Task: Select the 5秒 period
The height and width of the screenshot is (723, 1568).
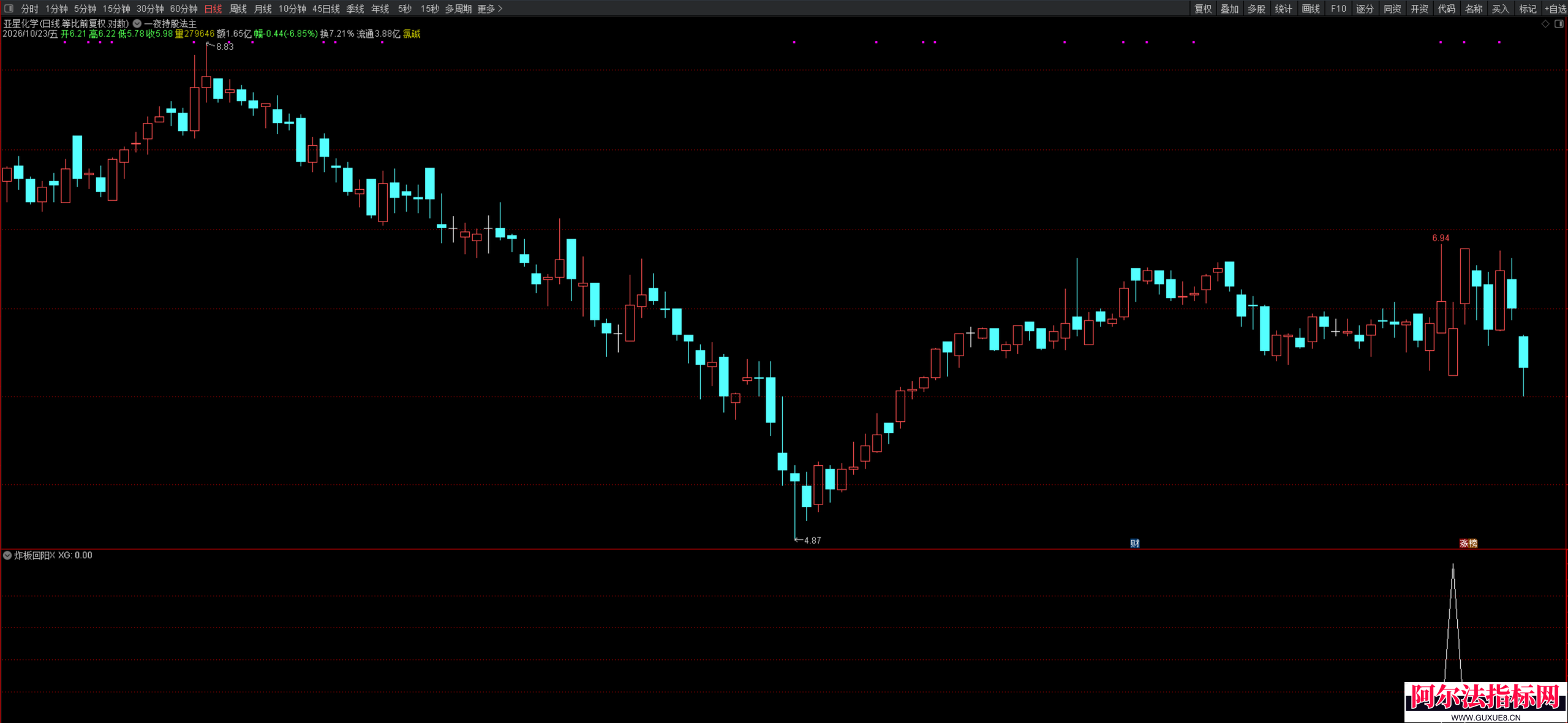Action: coord(404,9)
